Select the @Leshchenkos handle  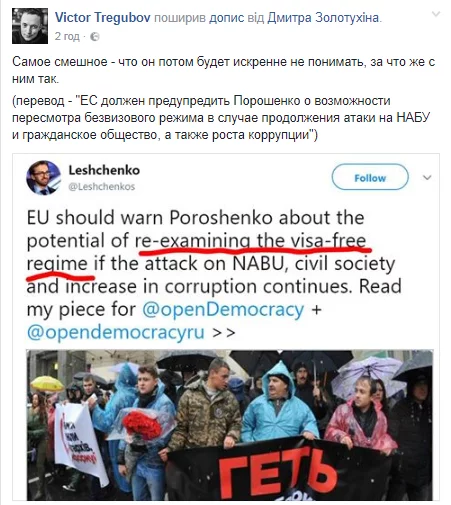coord(102,186)
